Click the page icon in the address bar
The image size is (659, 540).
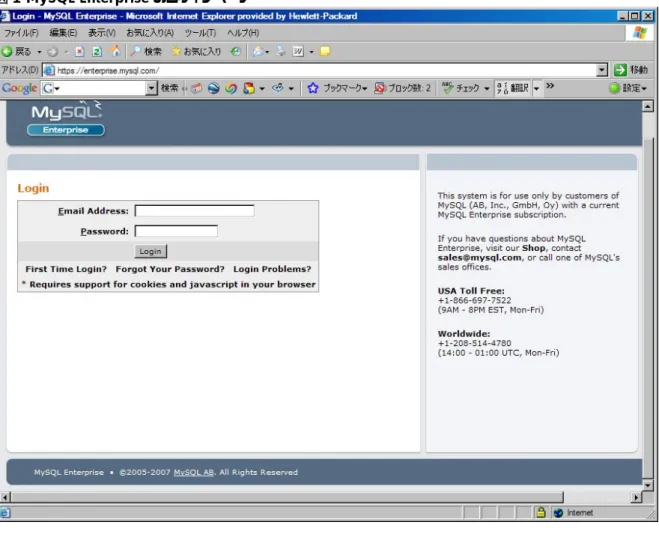pyautogui.click(x=49, y=70)
